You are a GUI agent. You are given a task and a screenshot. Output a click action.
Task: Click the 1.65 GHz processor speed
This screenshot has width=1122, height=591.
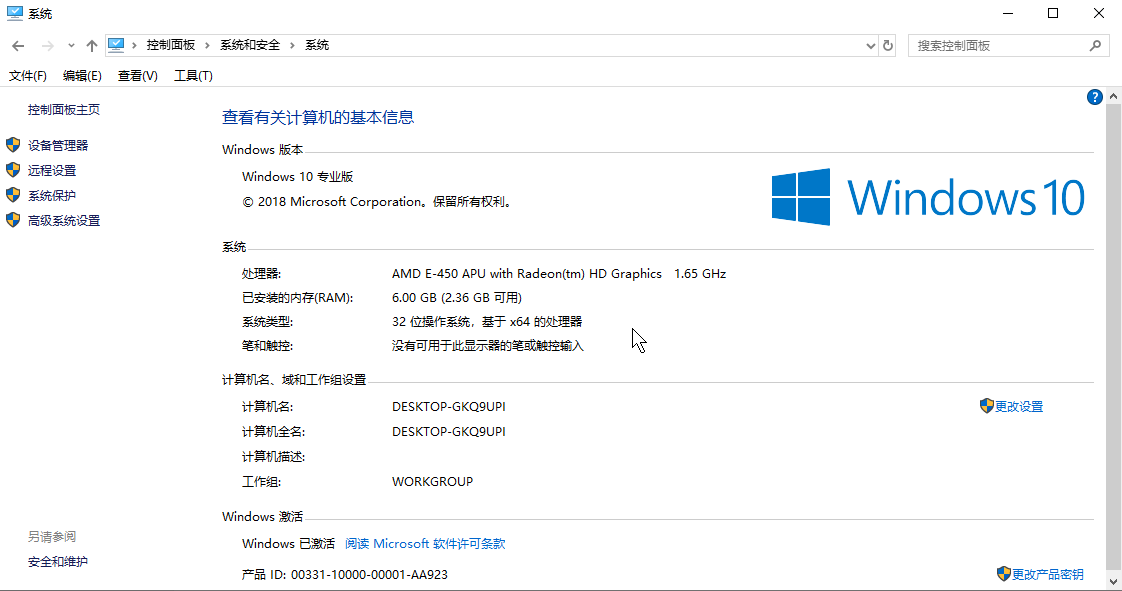[x=700, y=273]
